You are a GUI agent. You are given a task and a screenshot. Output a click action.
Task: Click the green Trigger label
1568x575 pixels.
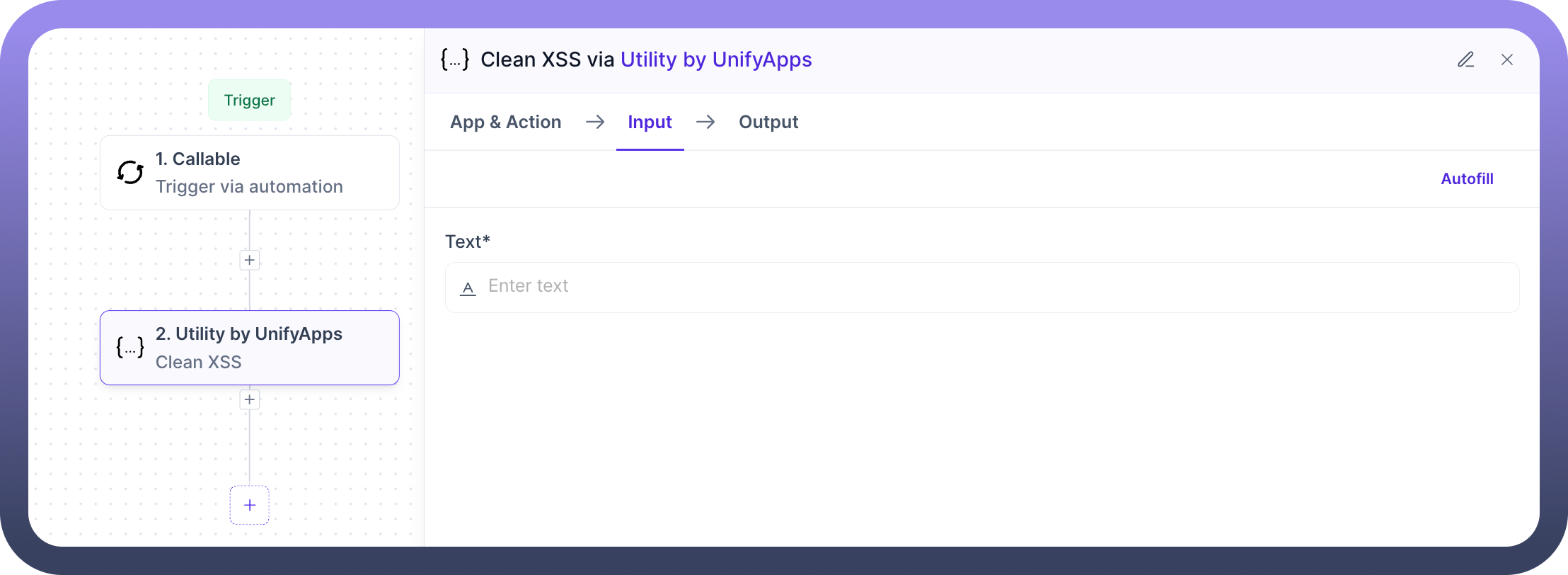pyautogui.click(x=249, y=101)
